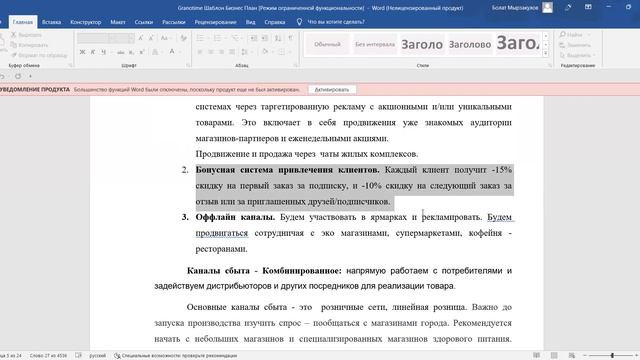Align text right

pyautogui.click(x=221, y=52)
